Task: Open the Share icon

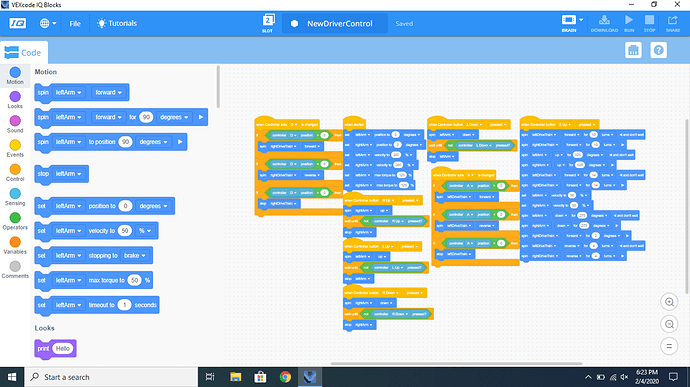Action: [672, 20]
